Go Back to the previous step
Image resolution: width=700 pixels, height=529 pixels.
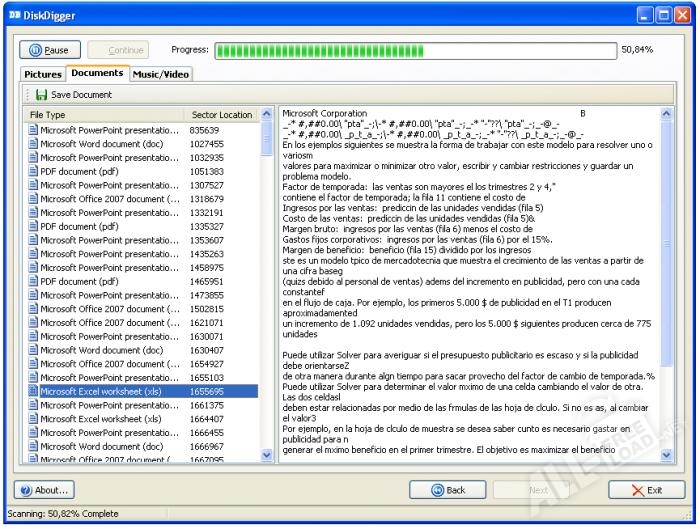[x=449, y=490]
